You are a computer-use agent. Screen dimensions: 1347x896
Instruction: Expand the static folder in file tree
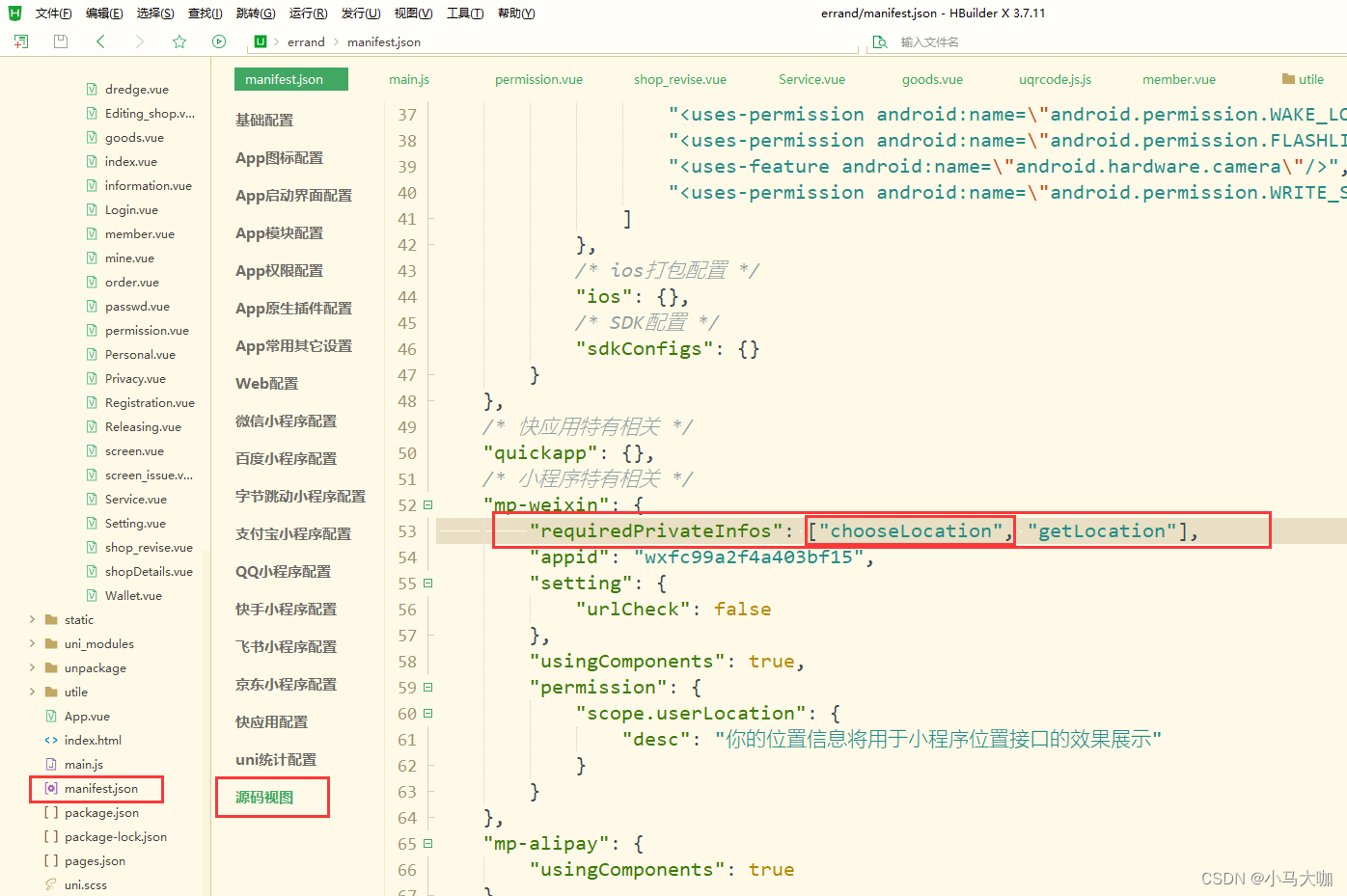[30, 619]
